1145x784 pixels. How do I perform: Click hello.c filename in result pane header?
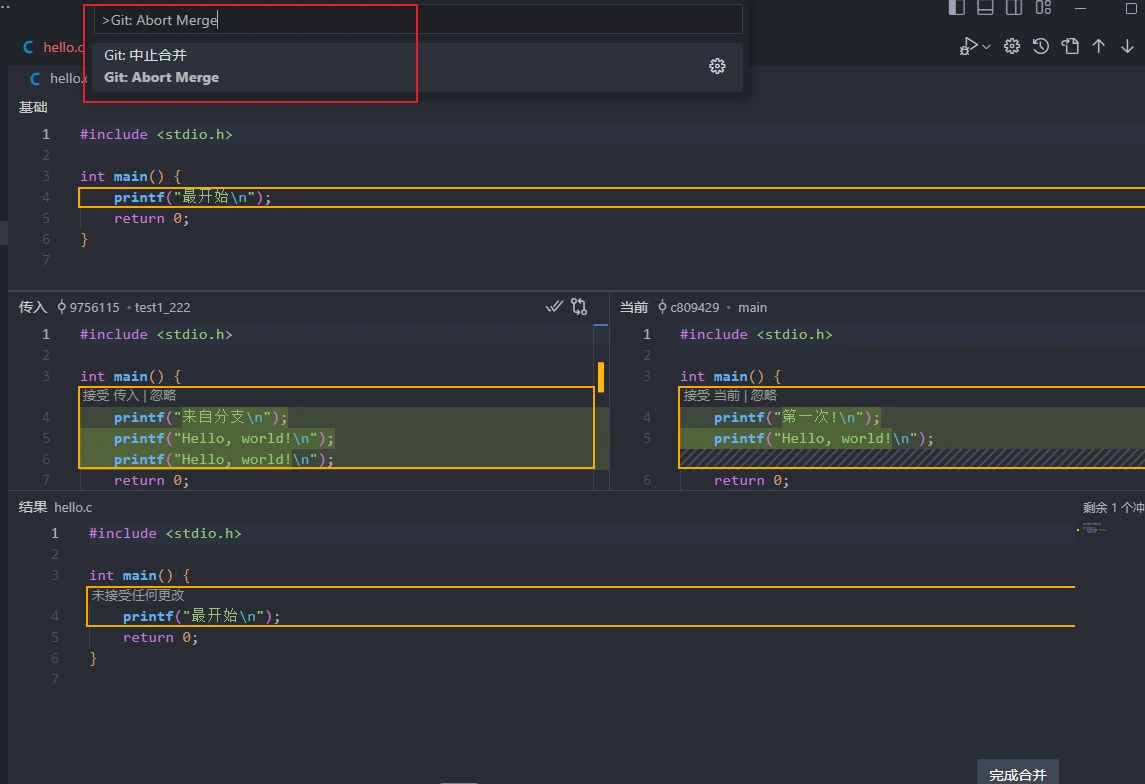pyautogui.click(x=73, y=507)
